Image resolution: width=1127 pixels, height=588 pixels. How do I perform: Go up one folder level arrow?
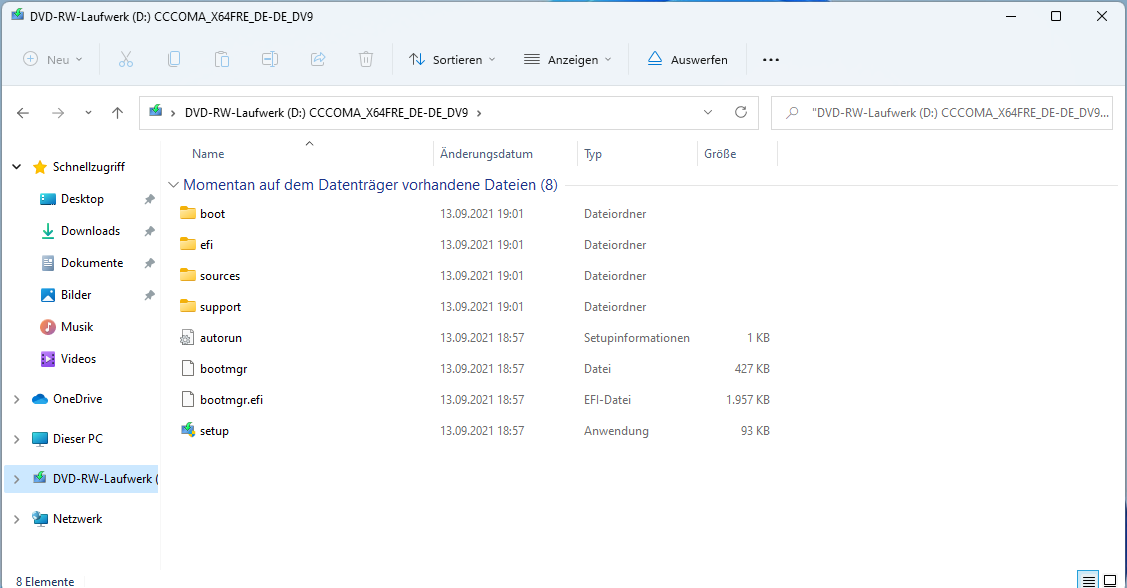pyautogui.click(x=118, y=113)
